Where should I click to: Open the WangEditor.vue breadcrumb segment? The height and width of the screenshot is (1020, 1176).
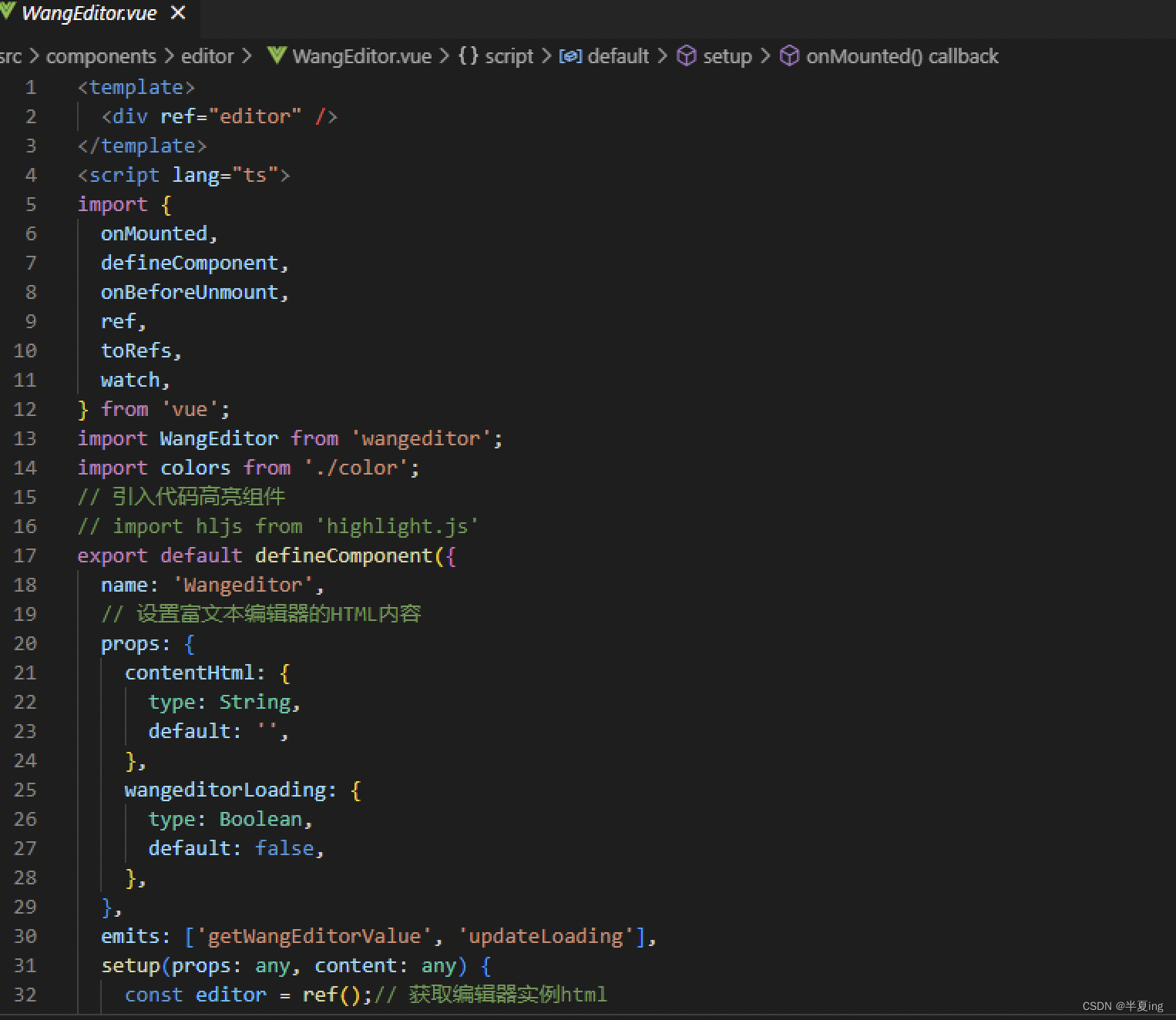pos(361,56)
